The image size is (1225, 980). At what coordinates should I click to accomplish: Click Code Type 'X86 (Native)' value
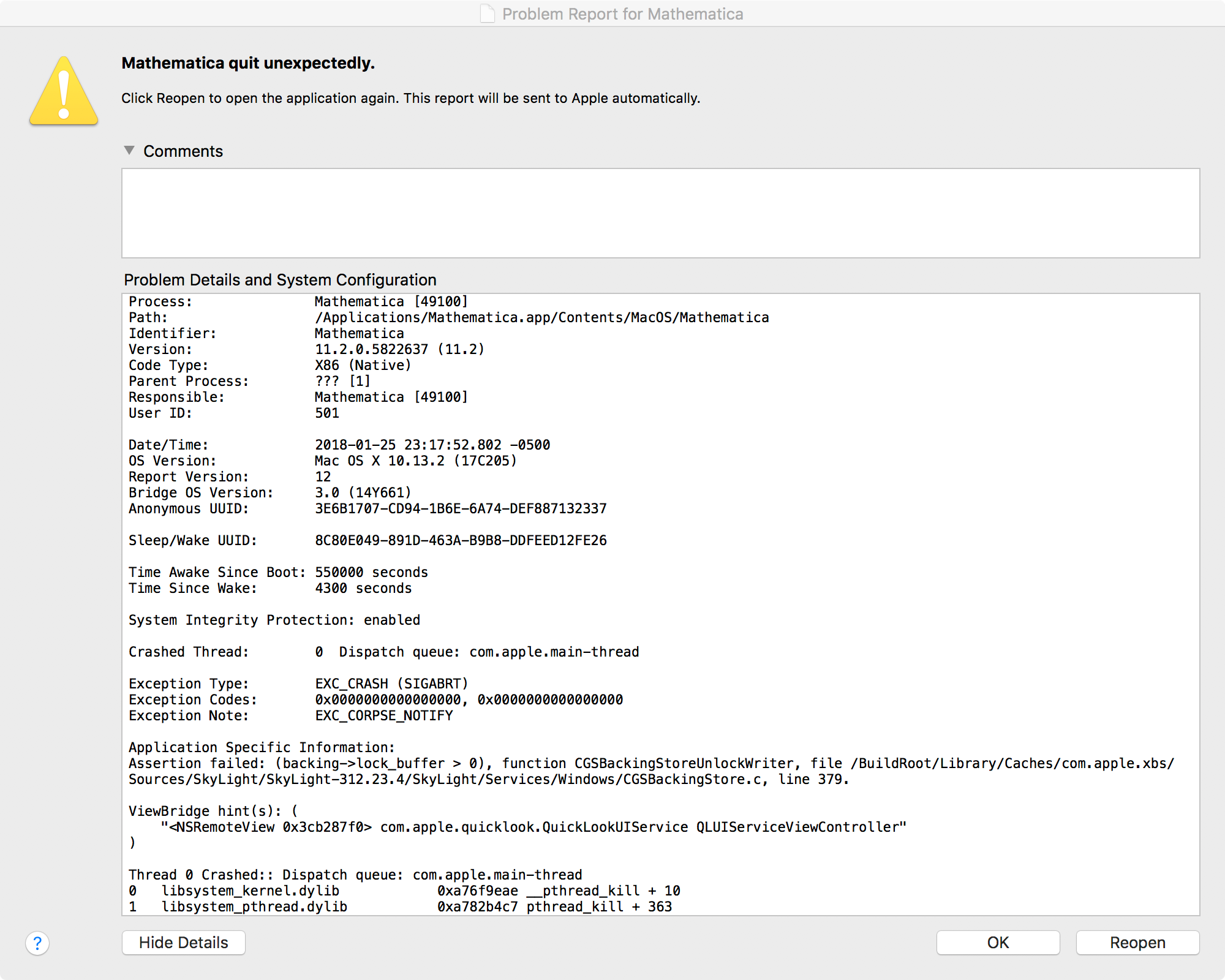(363, 365)
